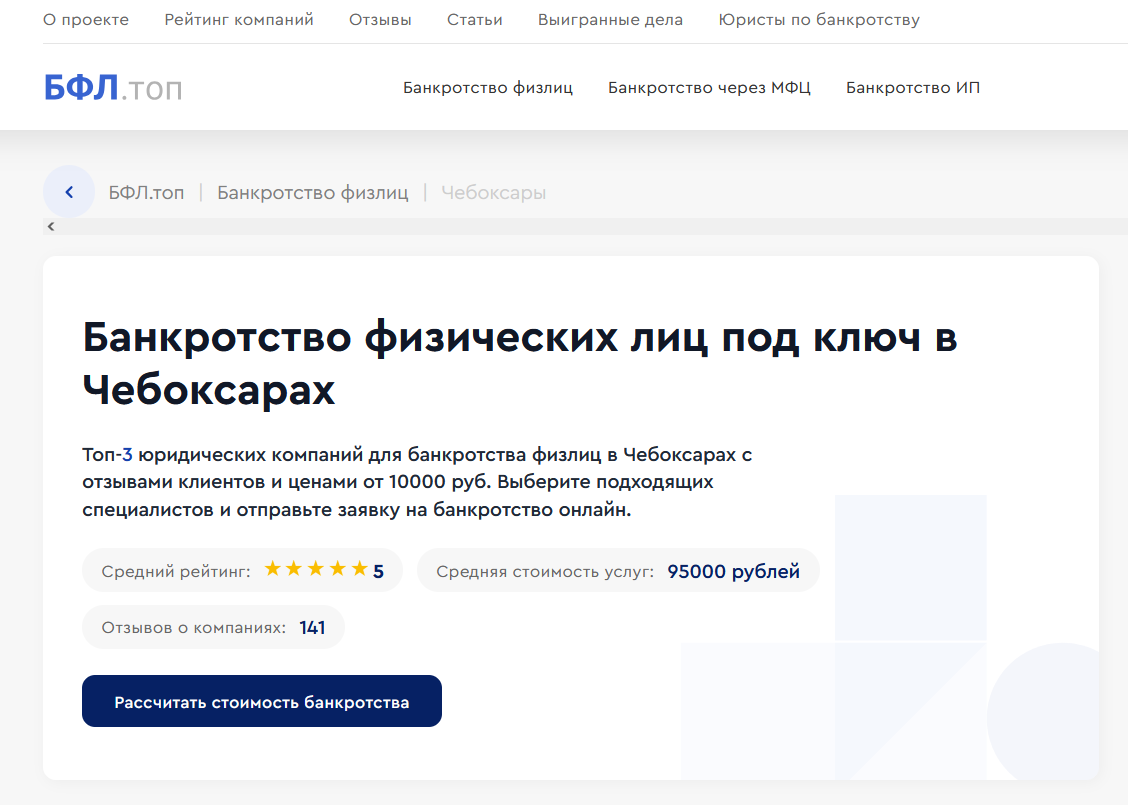Open the О проекте page

click(x=86, y=20)
